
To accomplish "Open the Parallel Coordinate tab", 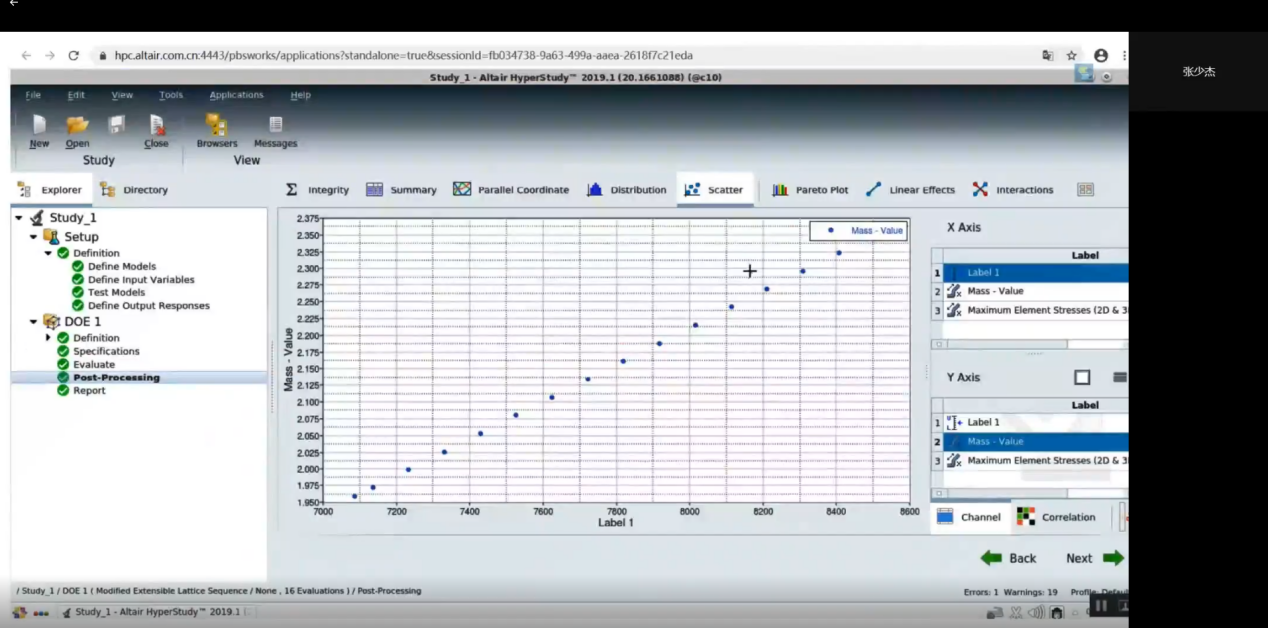I will coord(510,189).
